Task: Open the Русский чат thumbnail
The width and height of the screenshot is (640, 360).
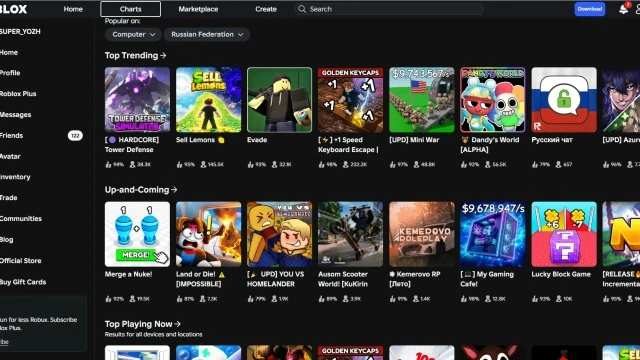Action: [x=564, y=100]
